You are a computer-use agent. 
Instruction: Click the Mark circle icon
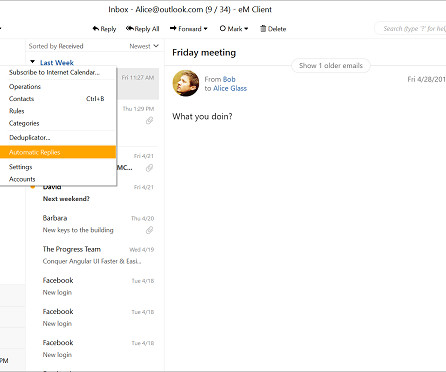click(223, 28)
